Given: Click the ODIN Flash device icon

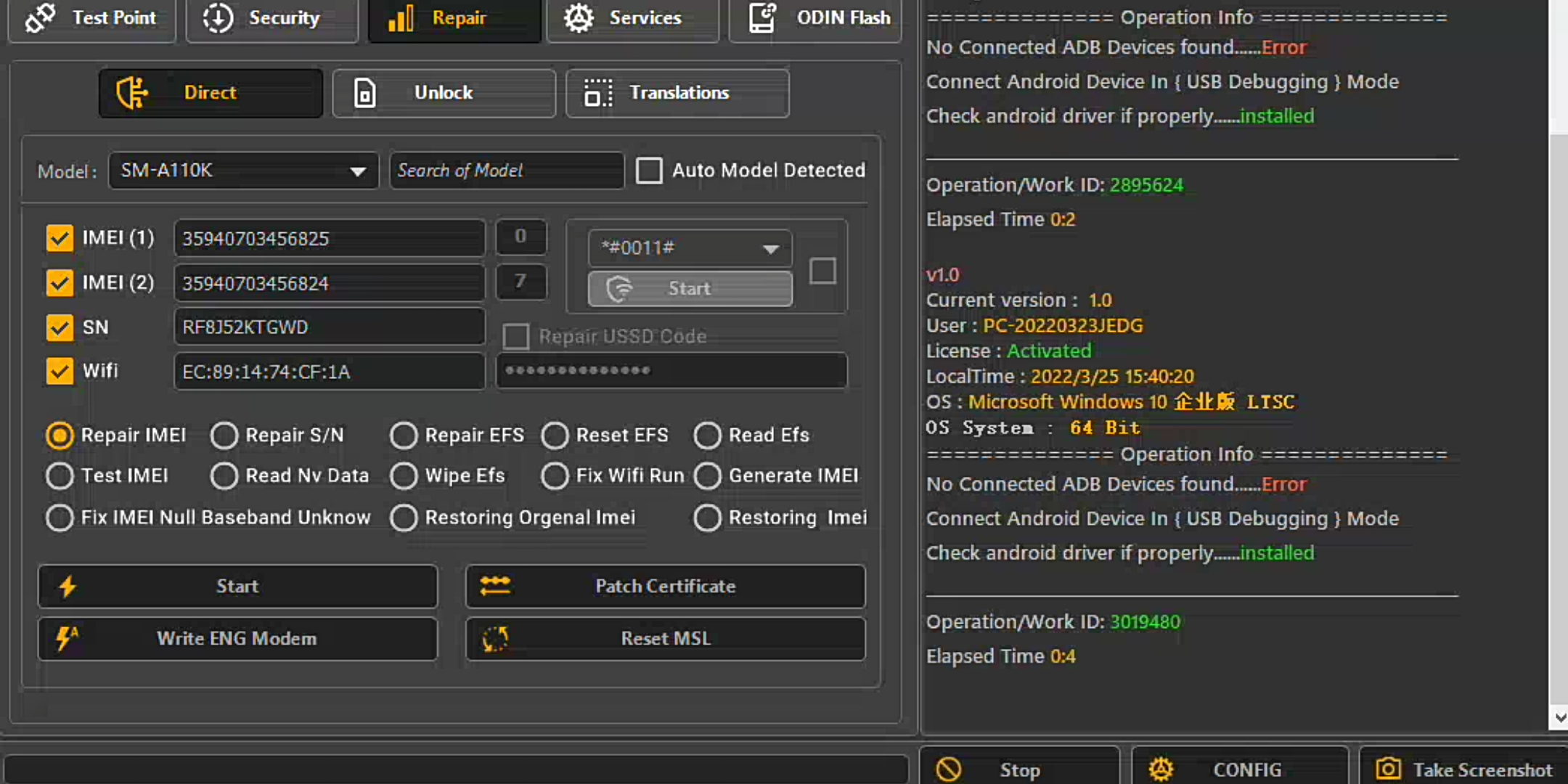Looking at the screenshot, I should point(762,17).
